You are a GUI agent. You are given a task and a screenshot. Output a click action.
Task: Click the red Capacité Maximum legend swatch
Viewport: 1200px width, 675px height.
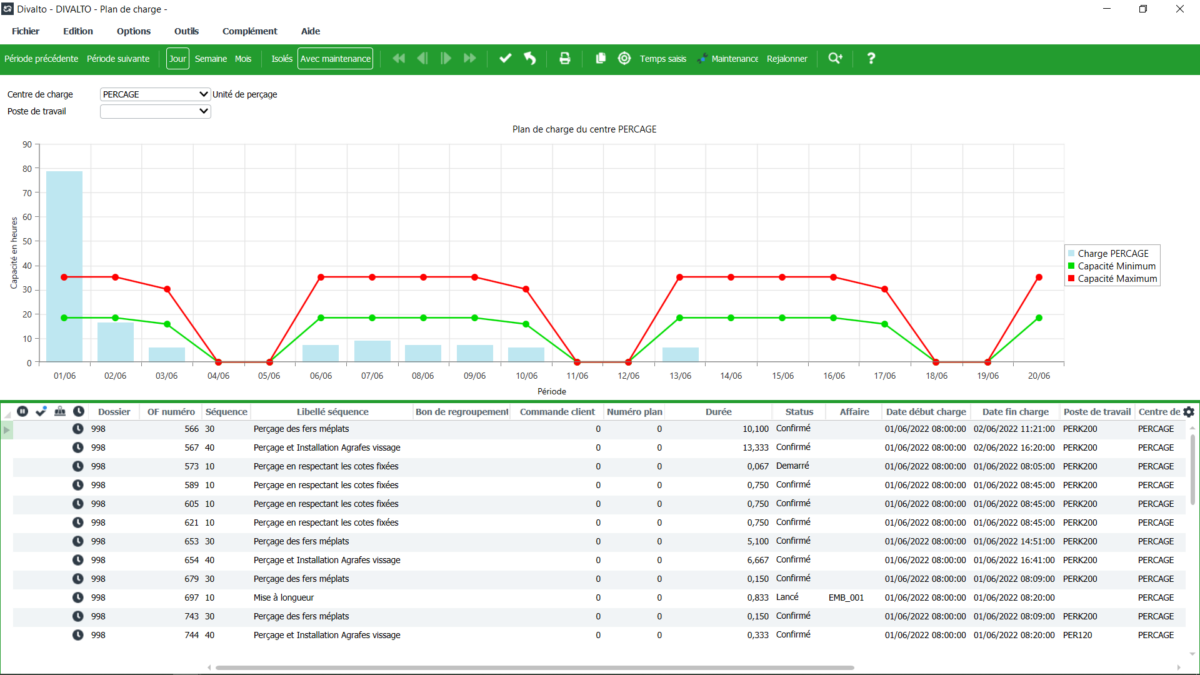pos(1071,279)
